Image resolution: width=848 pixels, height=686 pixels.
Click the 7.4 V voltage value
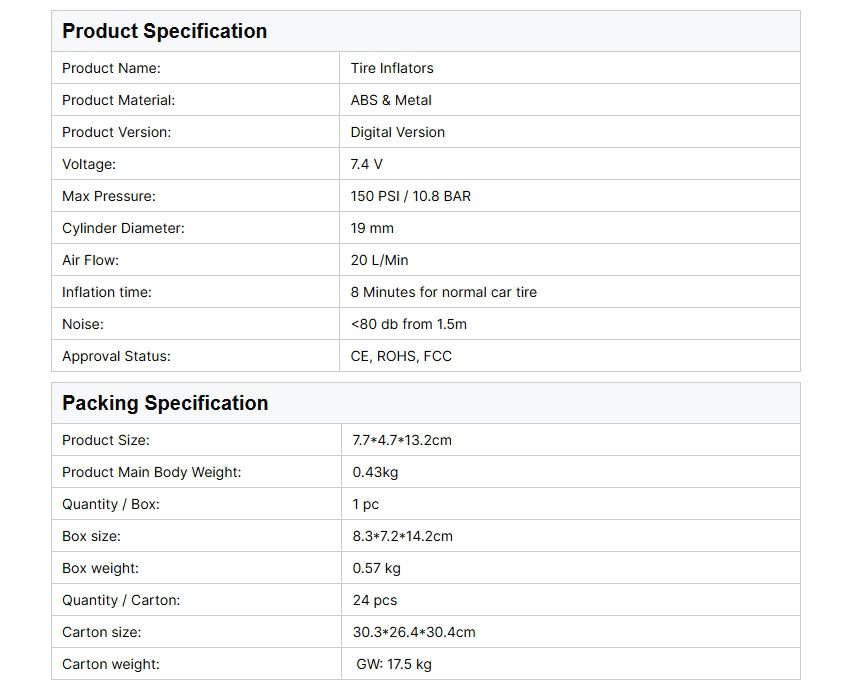[x=366, y=164]
